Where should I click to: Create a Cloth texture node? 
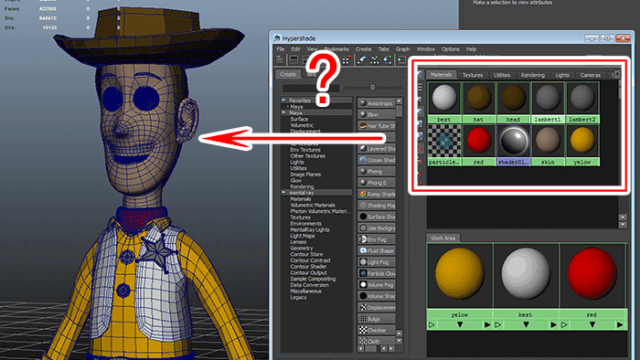click(x=376, y=341)
